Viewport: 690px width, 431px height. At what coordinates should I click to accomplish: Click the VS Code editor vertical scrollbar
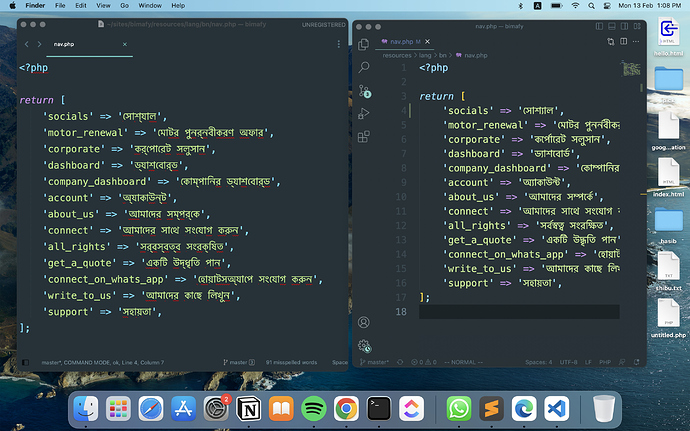(x=642, y=88)
